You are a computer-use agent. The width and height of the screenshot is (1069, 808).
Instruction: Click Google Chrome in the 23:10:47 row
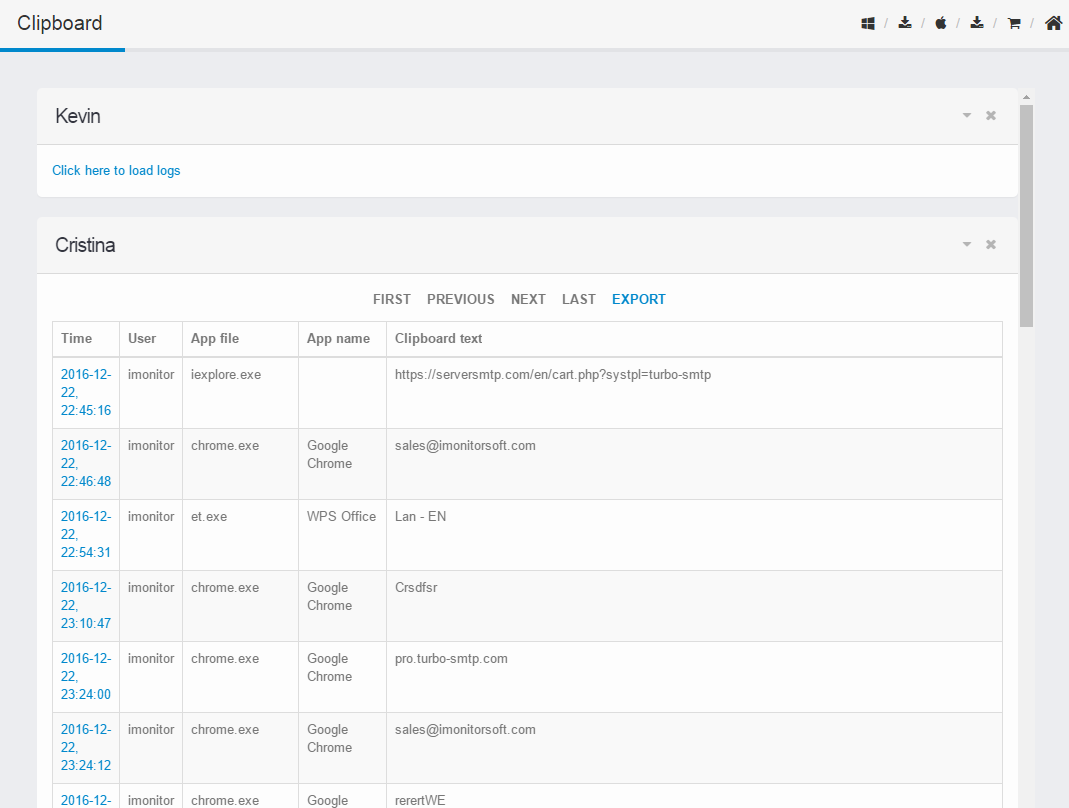(x=329, y=596)
